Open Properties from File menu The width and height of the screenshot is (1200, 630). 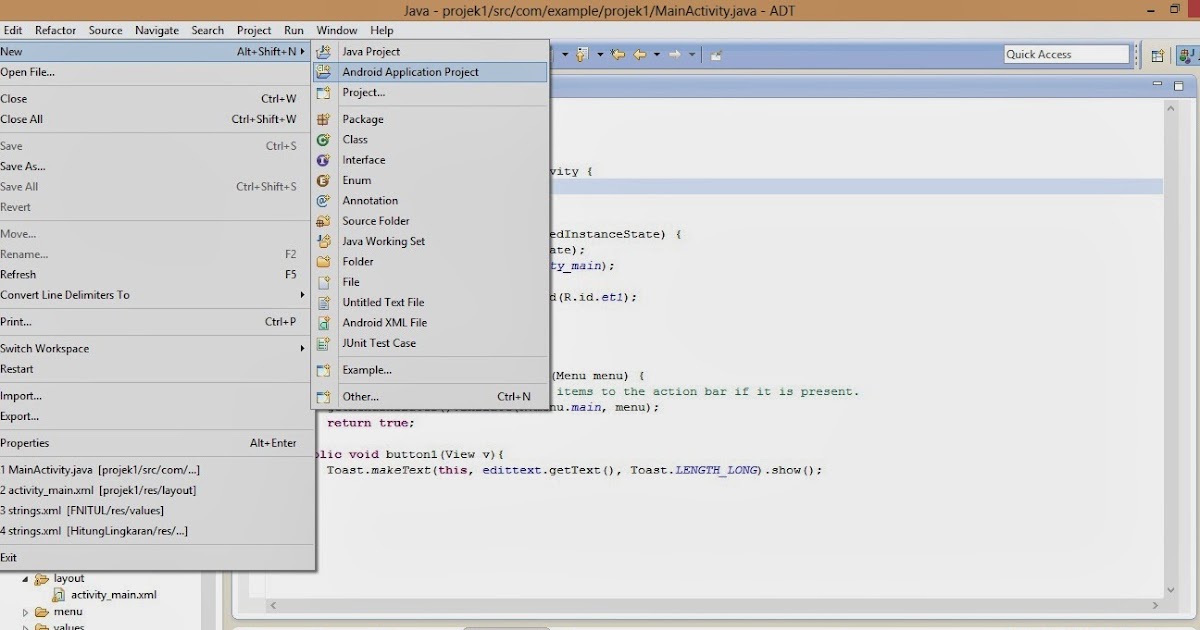point(158,443)
